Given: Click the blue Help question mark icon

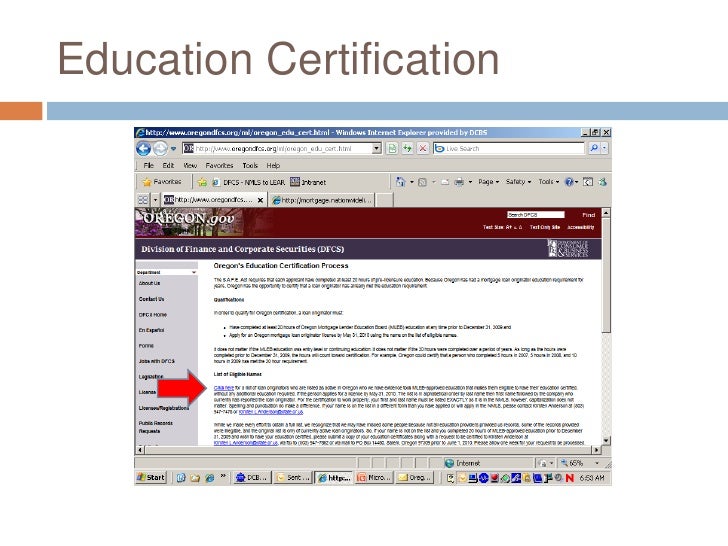Looking at the screenshot, I should pyautogui.click(x=569, y=182).
